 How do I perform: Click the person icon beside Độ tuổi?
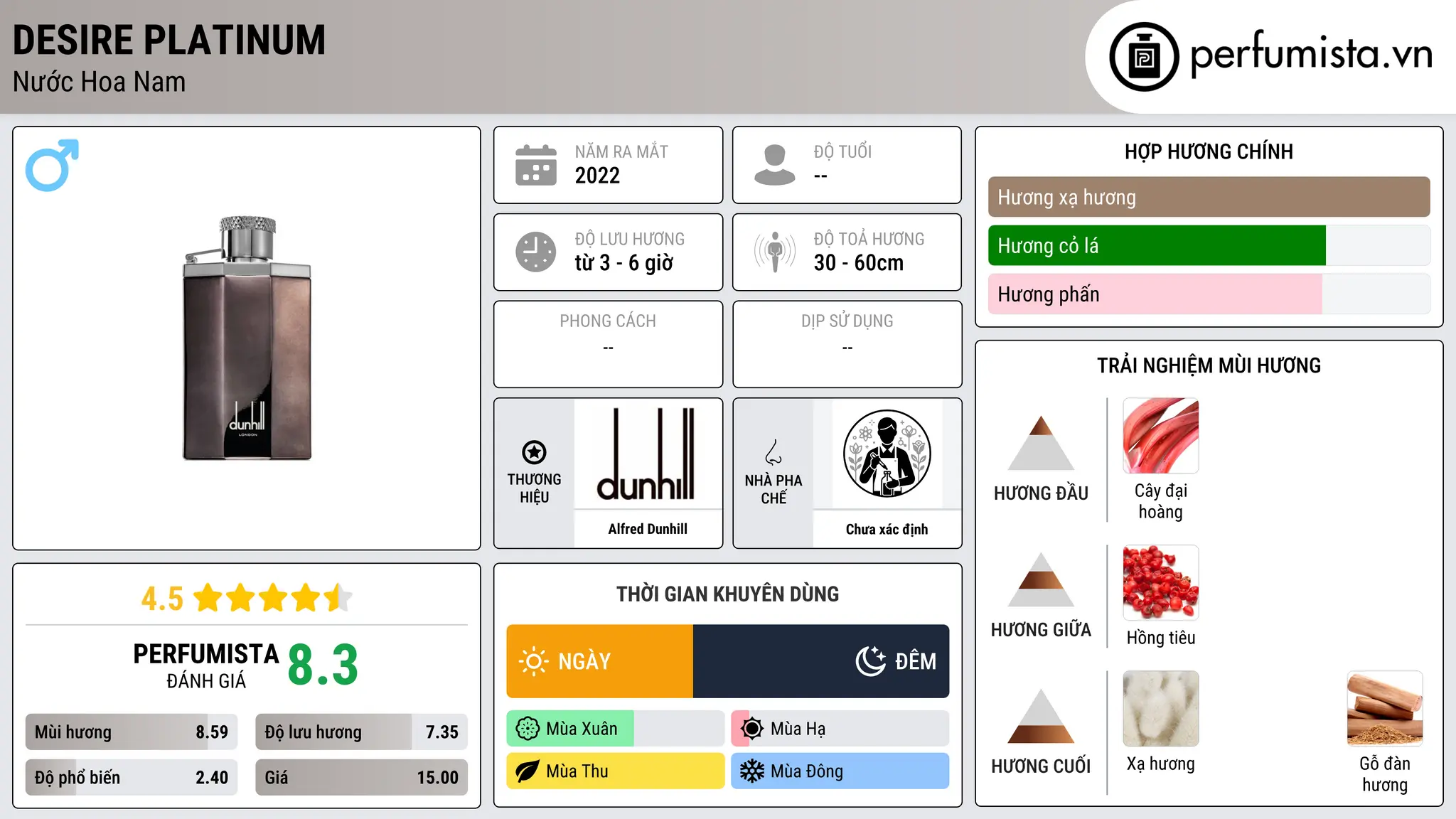(x=775, y=165)
